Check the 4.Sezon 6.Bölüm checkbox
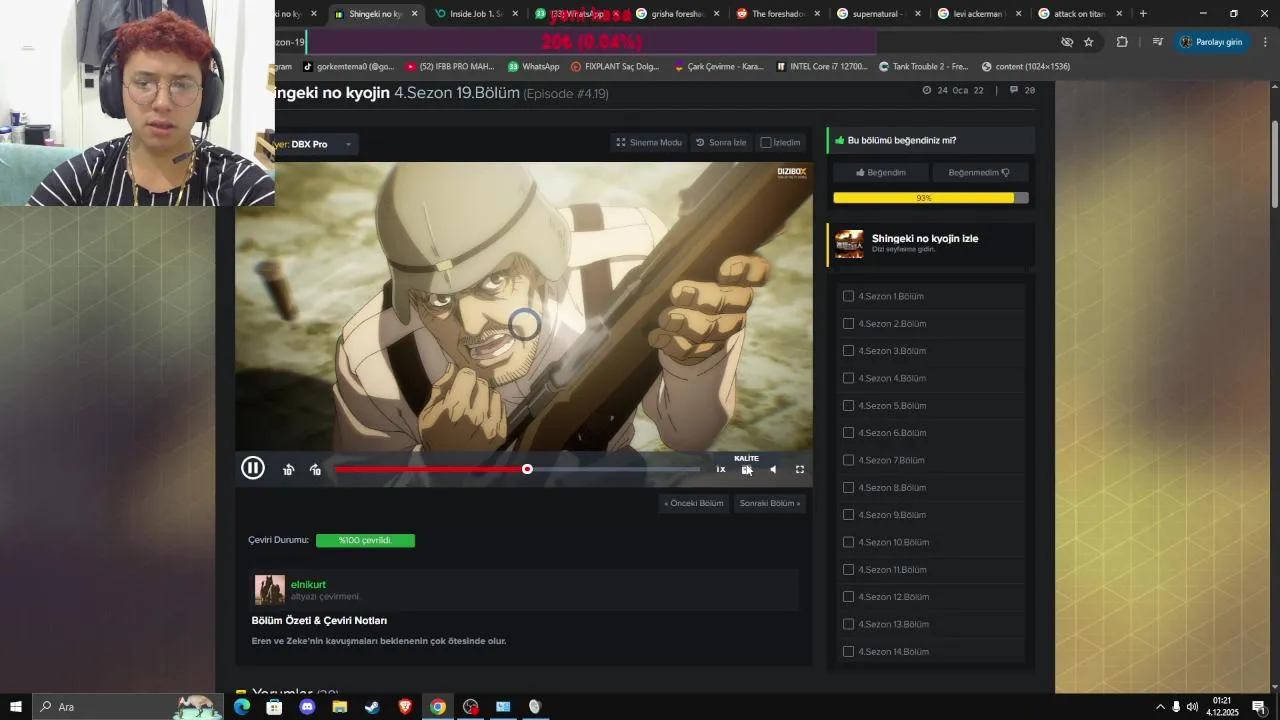 pos(848,433)
